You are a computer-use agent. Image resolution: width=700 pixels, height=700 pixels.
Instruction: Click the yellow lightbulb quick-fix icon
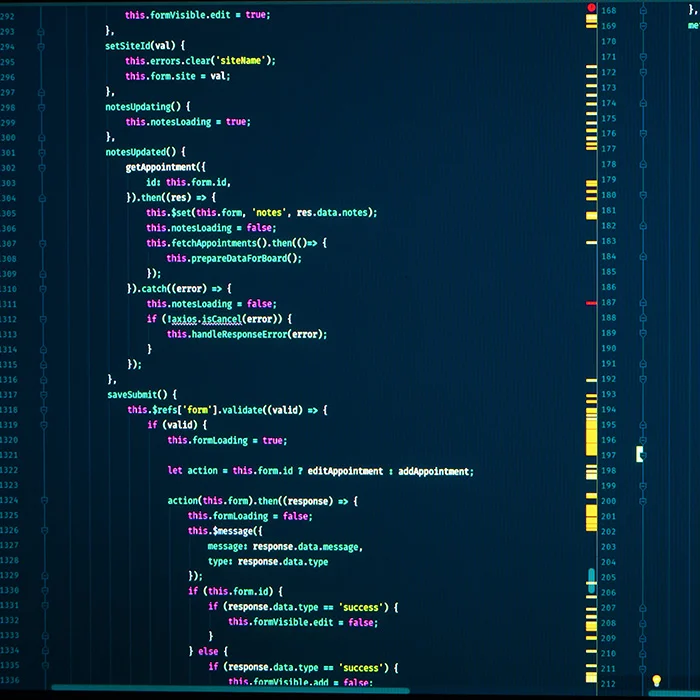(x=657, y=681)
